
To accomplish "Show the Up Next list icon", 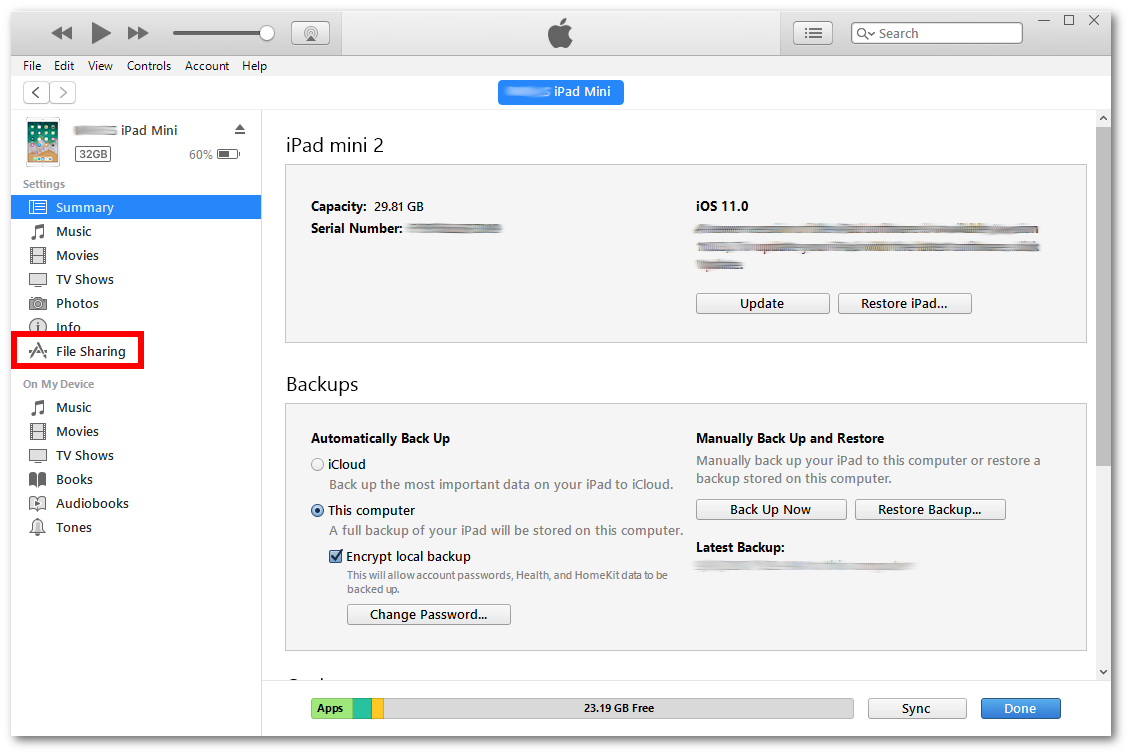I will pyautogui.click(x=813, y=32).
